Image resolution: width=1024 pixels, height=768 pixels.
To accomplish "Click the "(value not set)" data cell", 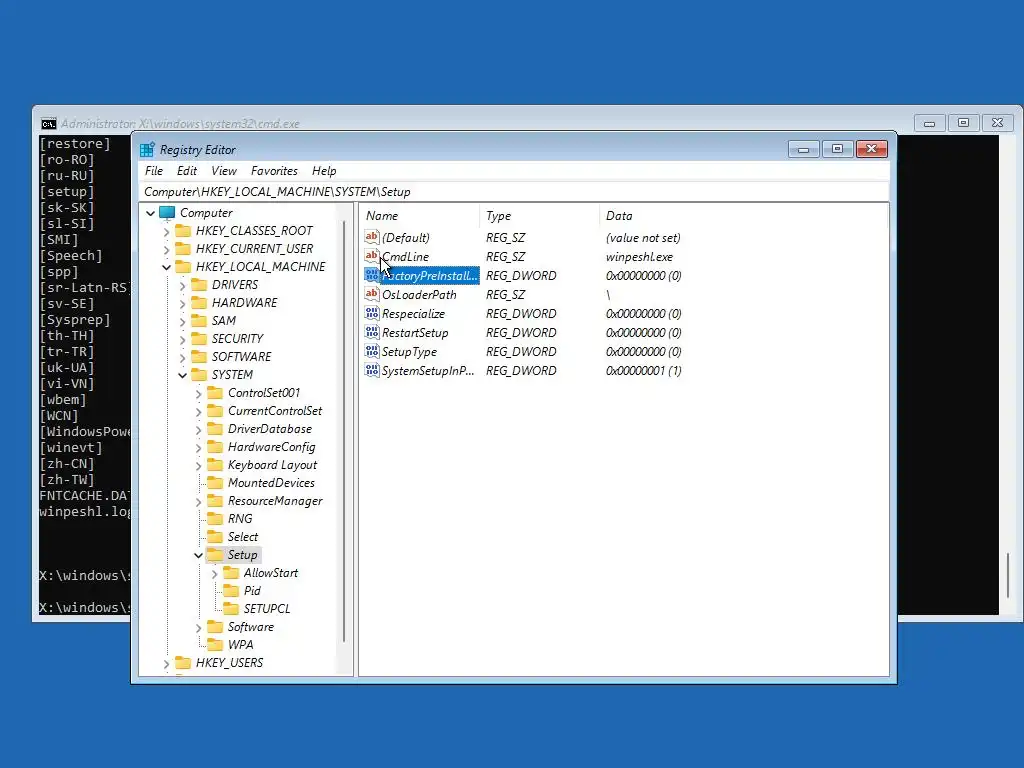I will pyautogui.click(x=643, y=238).
